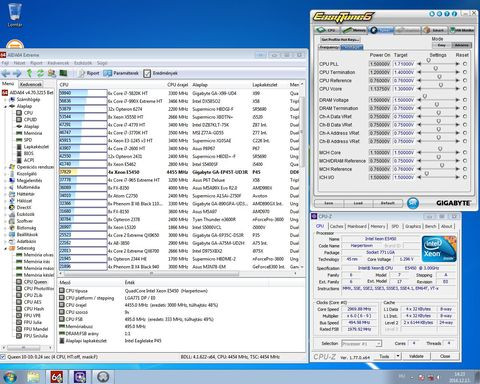Open Eredmények from the AIDA64 toolbar

[161, 73]
